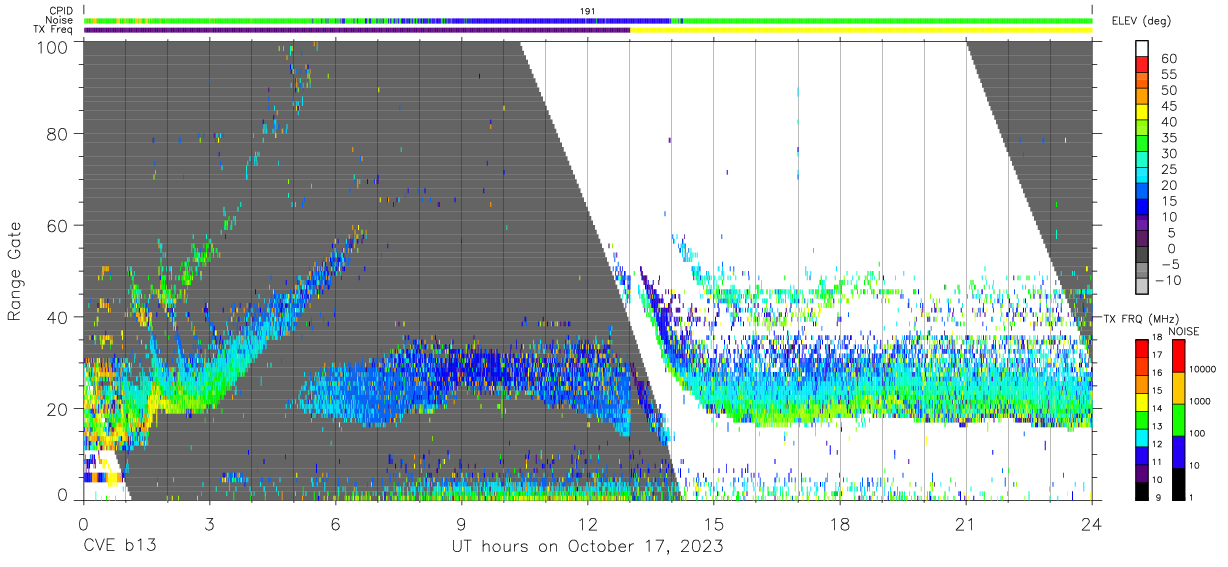Click the 'CVE b13' radar label
1228x567 pixels.
pos(119,546)
